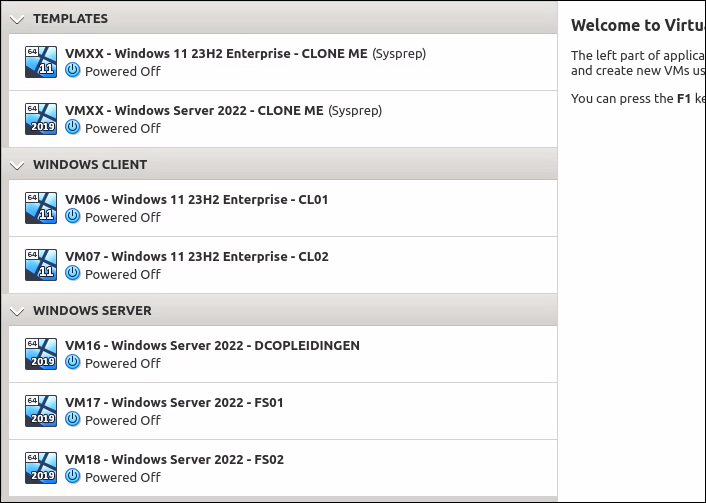Click the Welcome to VirtualBox heading
706x503 pixels.
point(638,25)
